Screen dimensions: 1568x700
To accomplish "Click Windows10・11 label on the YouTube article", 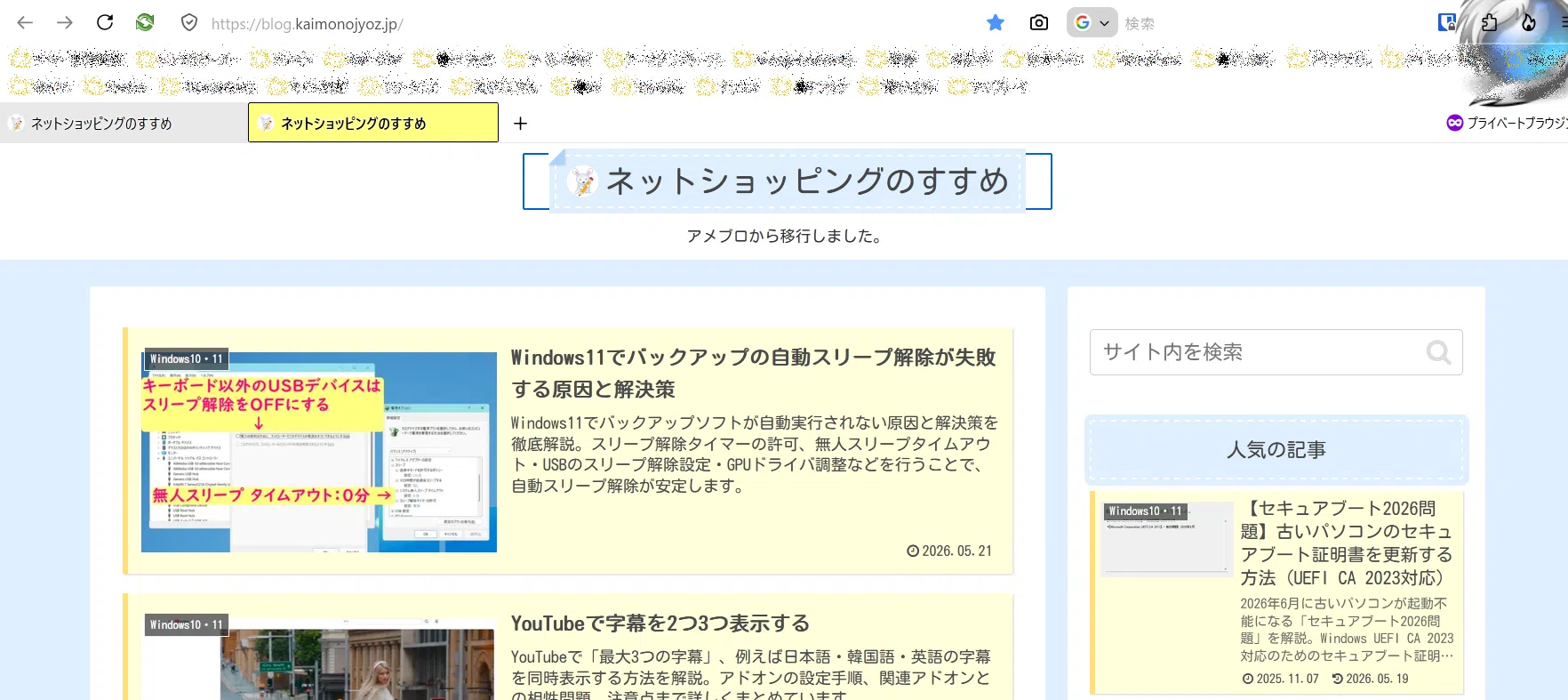I will click(x=187, y=624).
